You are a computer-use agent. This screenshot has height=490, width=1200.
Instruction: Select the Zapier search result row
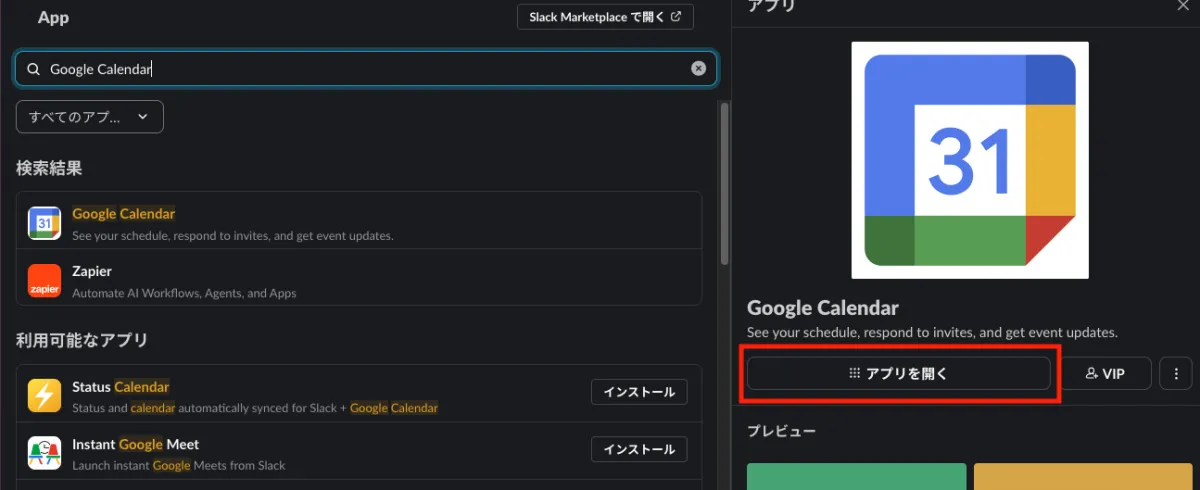pos(359,279)
